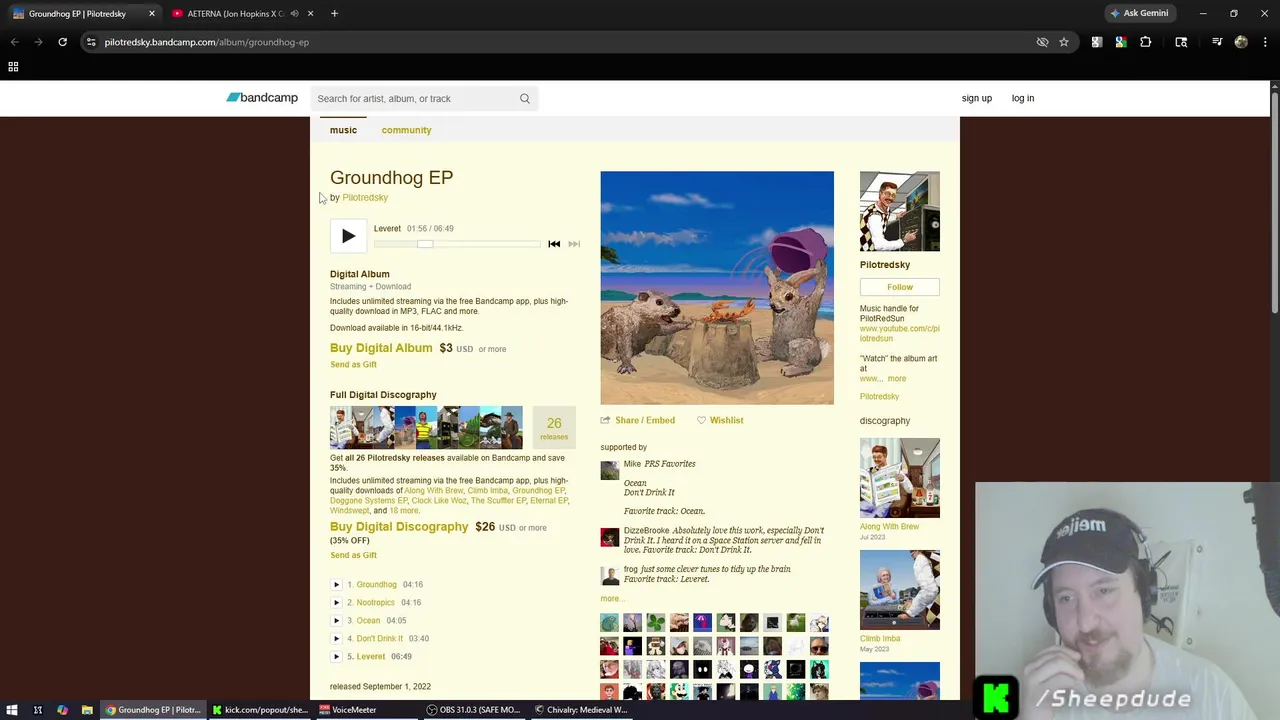Open the Pilotredsky artist link under the title
The width and height of the screenshot is (1280, 720).
(365, 198)
